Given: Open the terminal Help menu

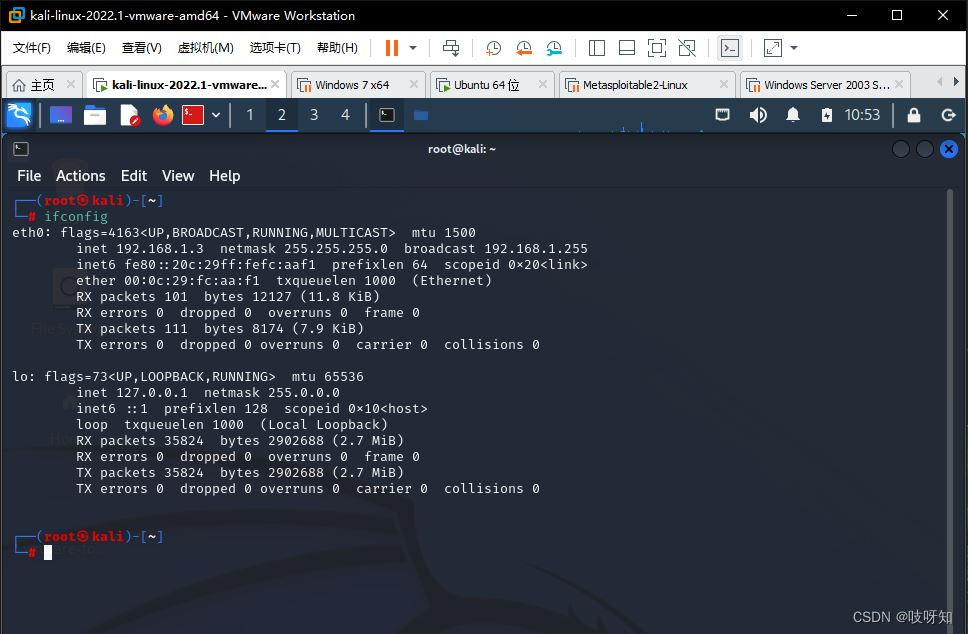Looking at the screenshot, I should coord(225,176).
